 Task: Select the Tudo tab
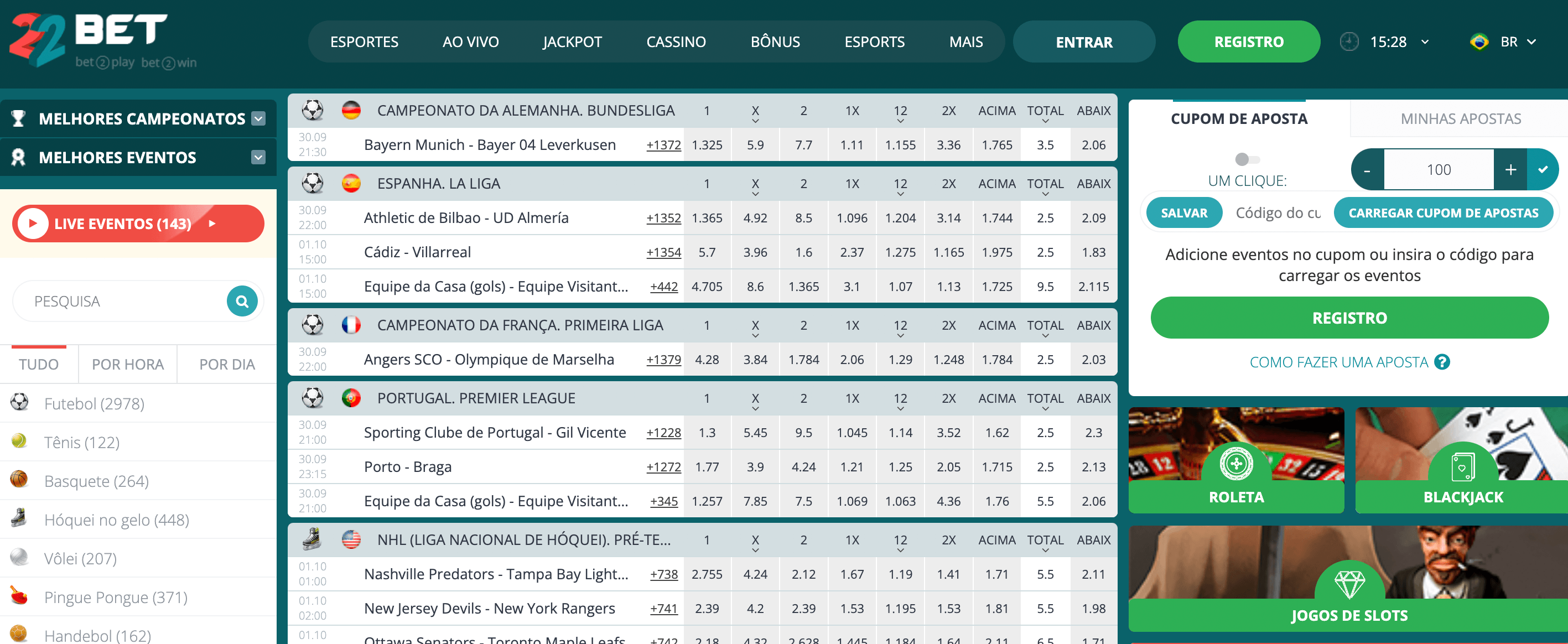coord(39,365)
